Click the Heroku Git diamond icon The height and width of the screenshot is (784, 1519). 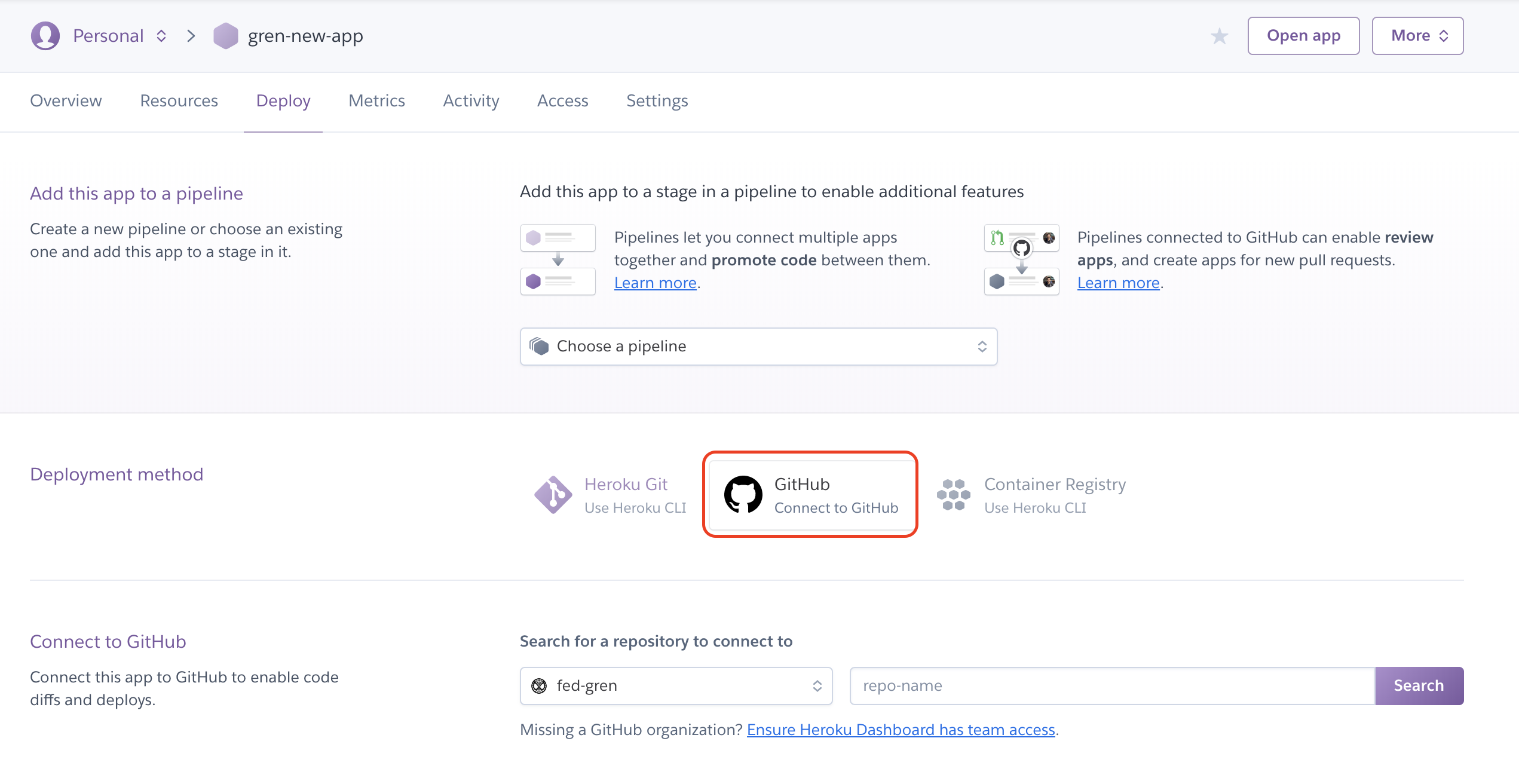[x=553, y=495]
